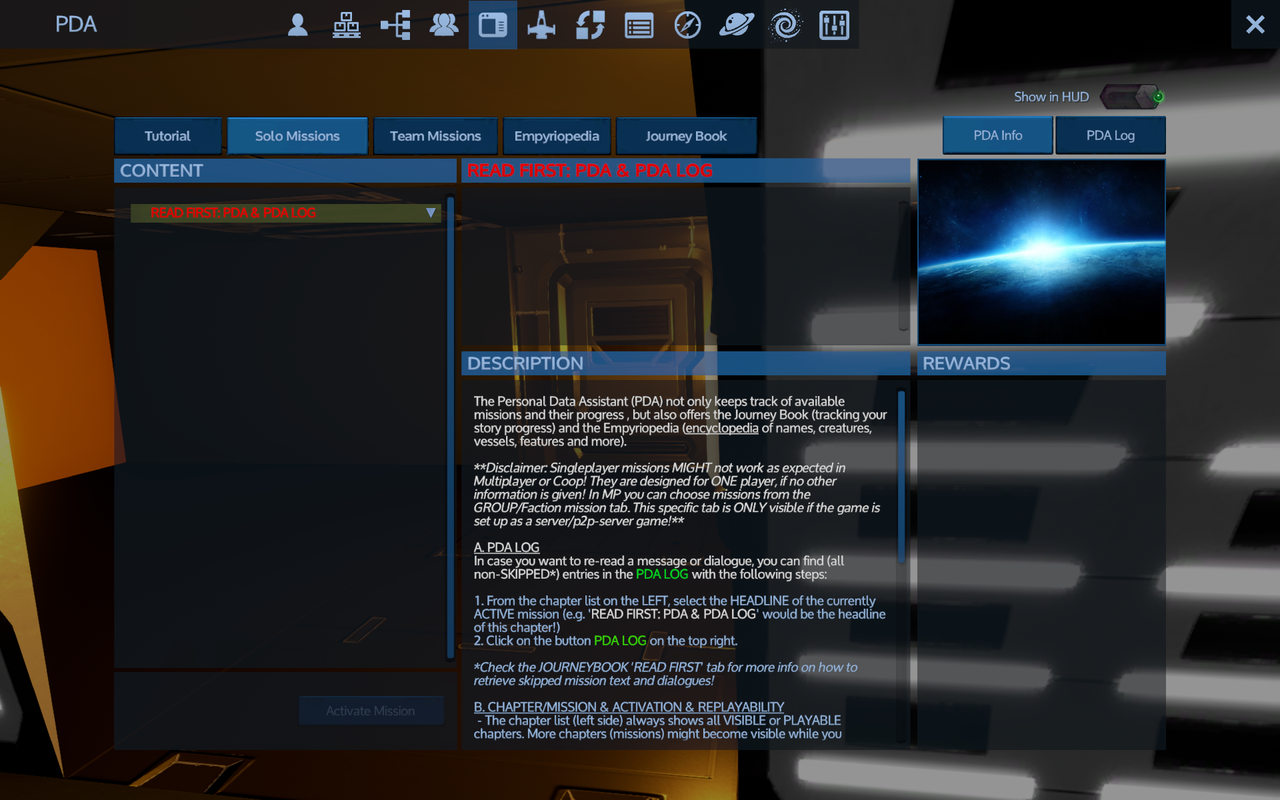Toggle the Show in HUD switch
This screenshot has width=1280, height=800.
pyautogui.click(x=1131, y=97)
